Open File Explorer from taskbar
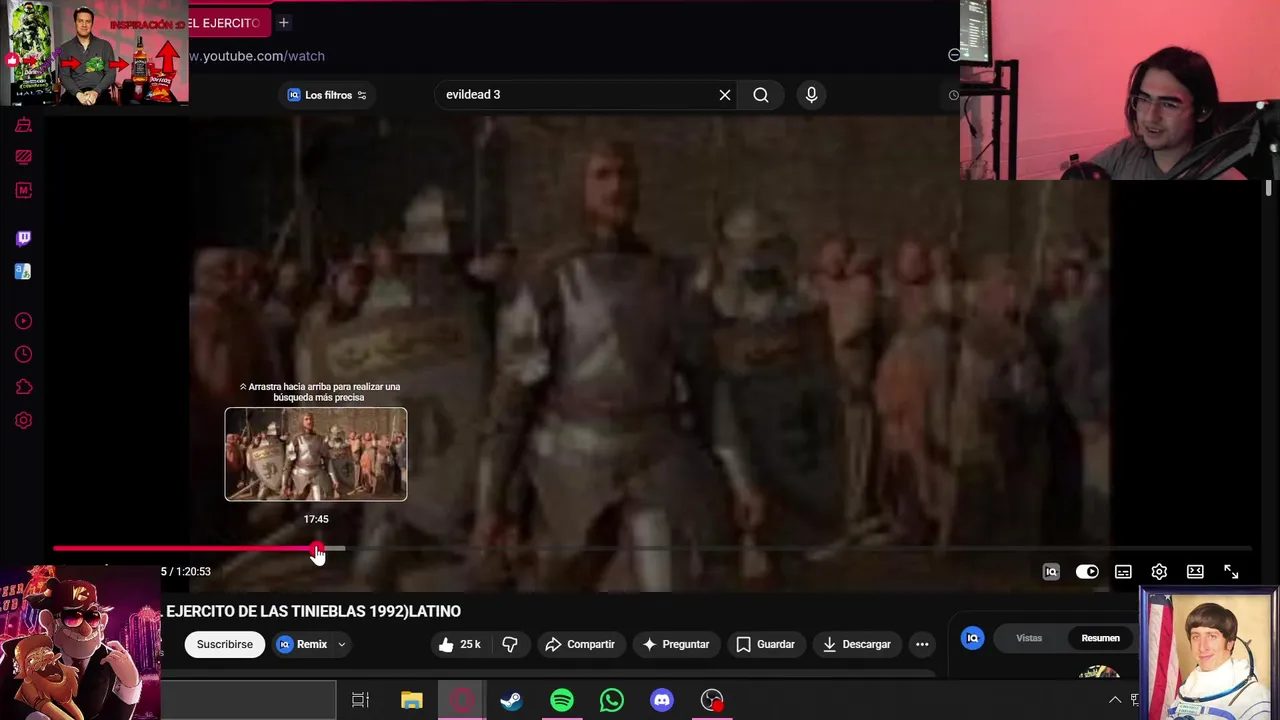This screenshot has width=1280, height=720. click(412, 700)
